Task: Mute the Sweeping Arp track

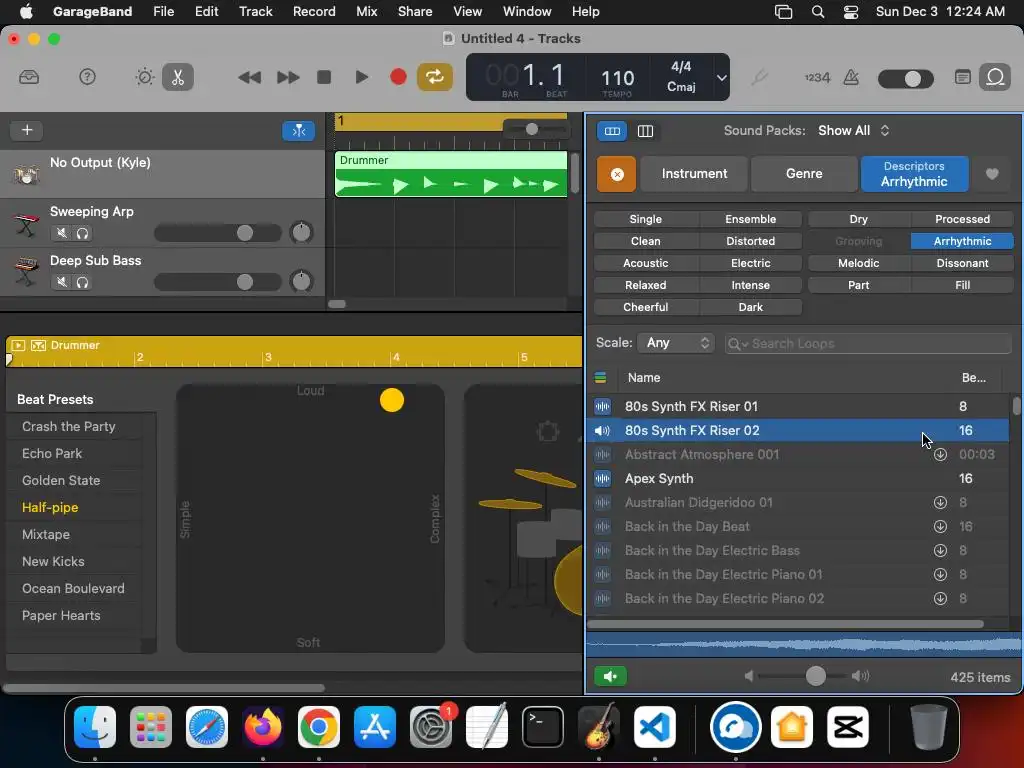Action: pos(61,232)
